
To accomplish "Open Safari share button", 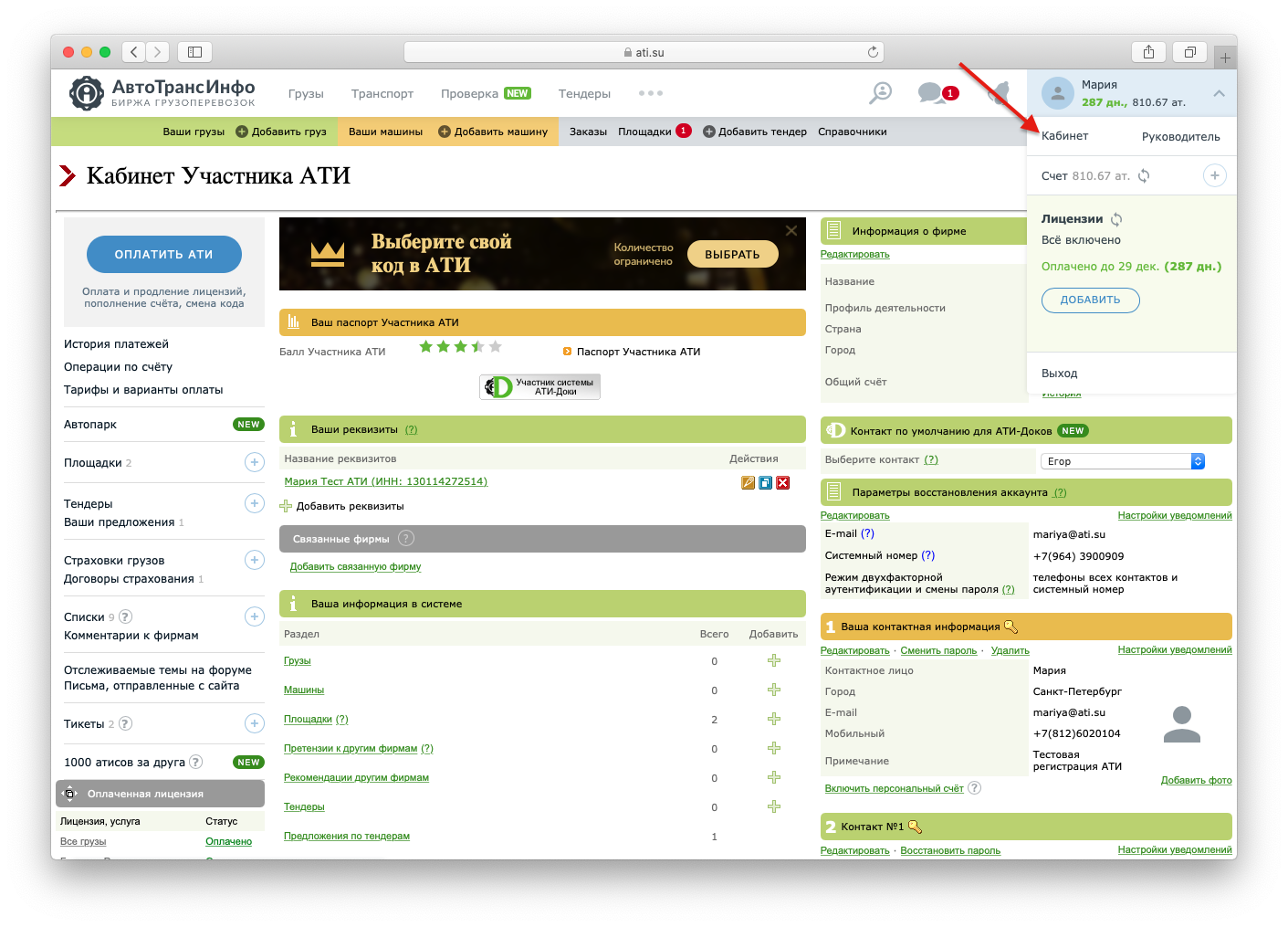I will 1149,52.
